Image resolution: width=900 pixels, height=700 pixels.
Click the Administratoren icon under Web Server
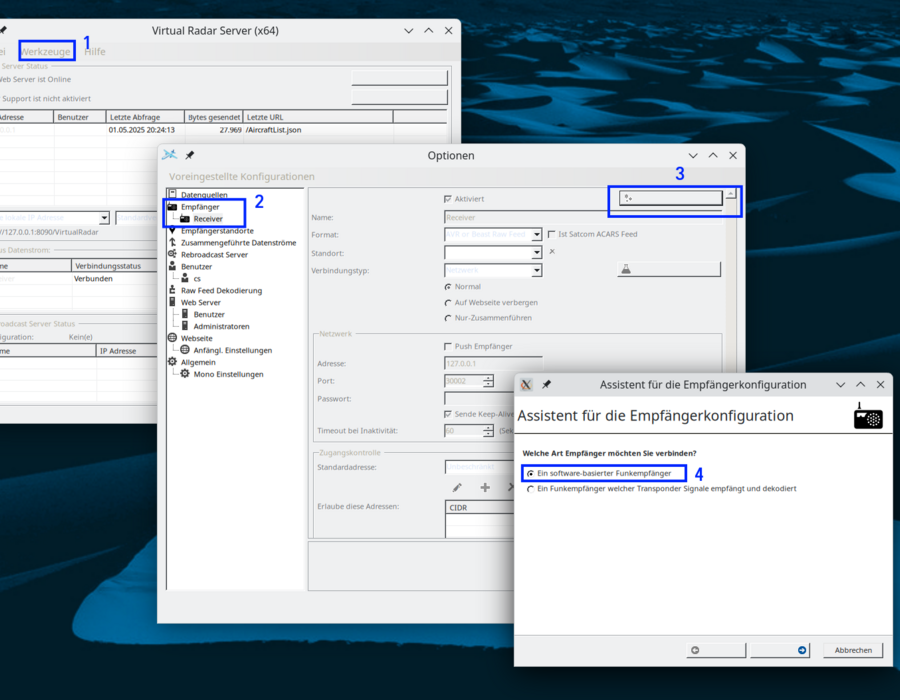pos(185,326)
